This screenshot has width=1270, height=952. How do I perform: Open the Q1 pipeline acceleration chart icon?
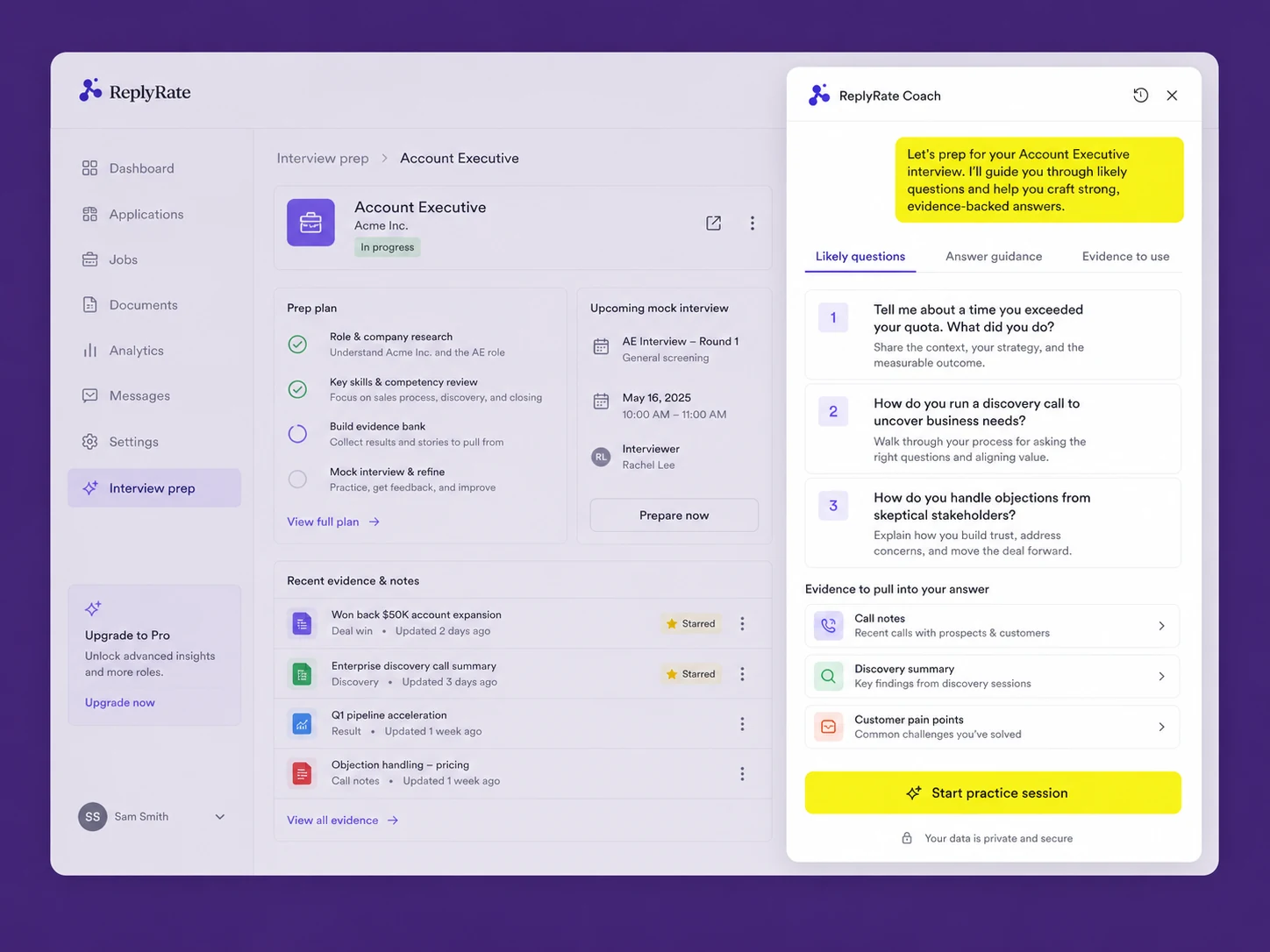point(302,724)
